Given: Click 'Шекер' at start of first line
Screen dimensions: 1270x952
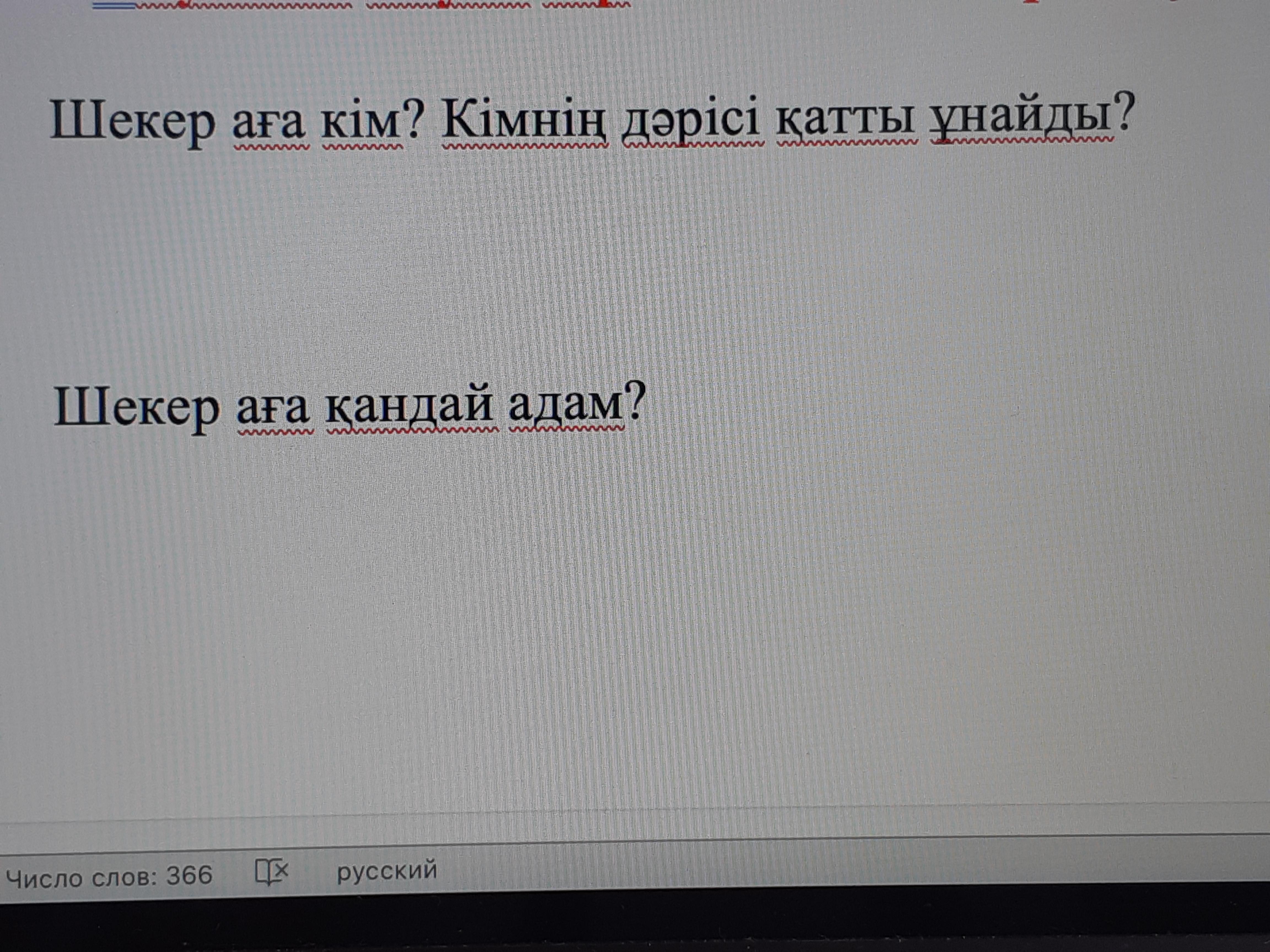Looking at the screenshot, I should pyautogui.click(x=132, y=122).
